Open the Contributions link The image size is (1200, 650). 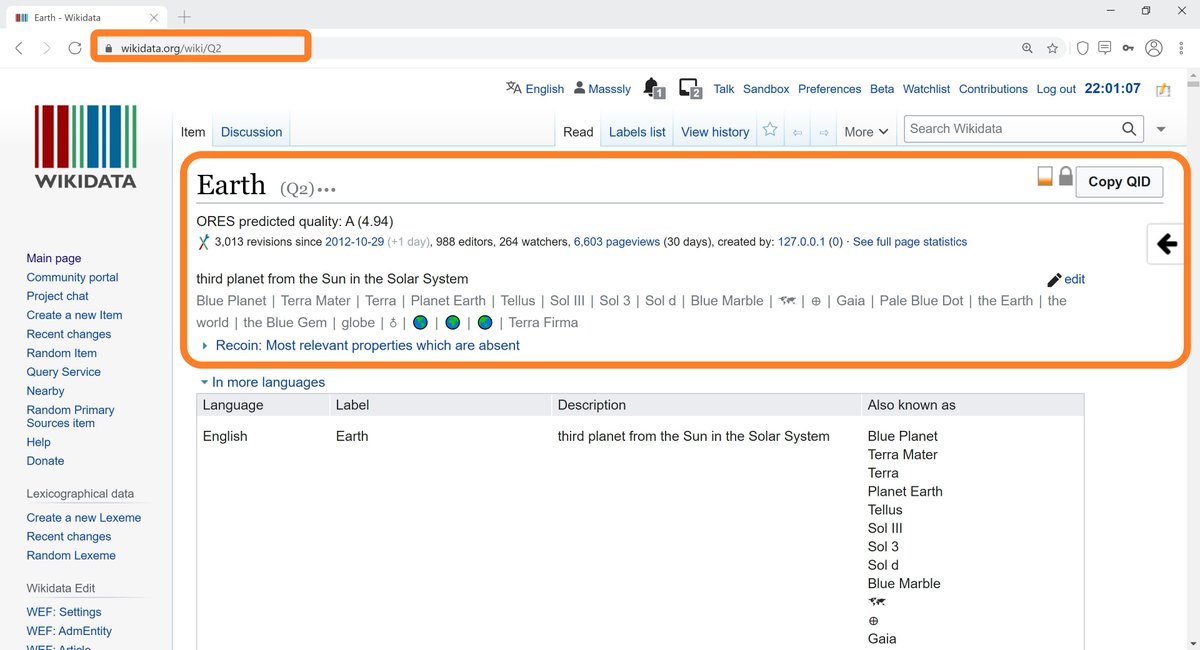(x=993, y=89)
